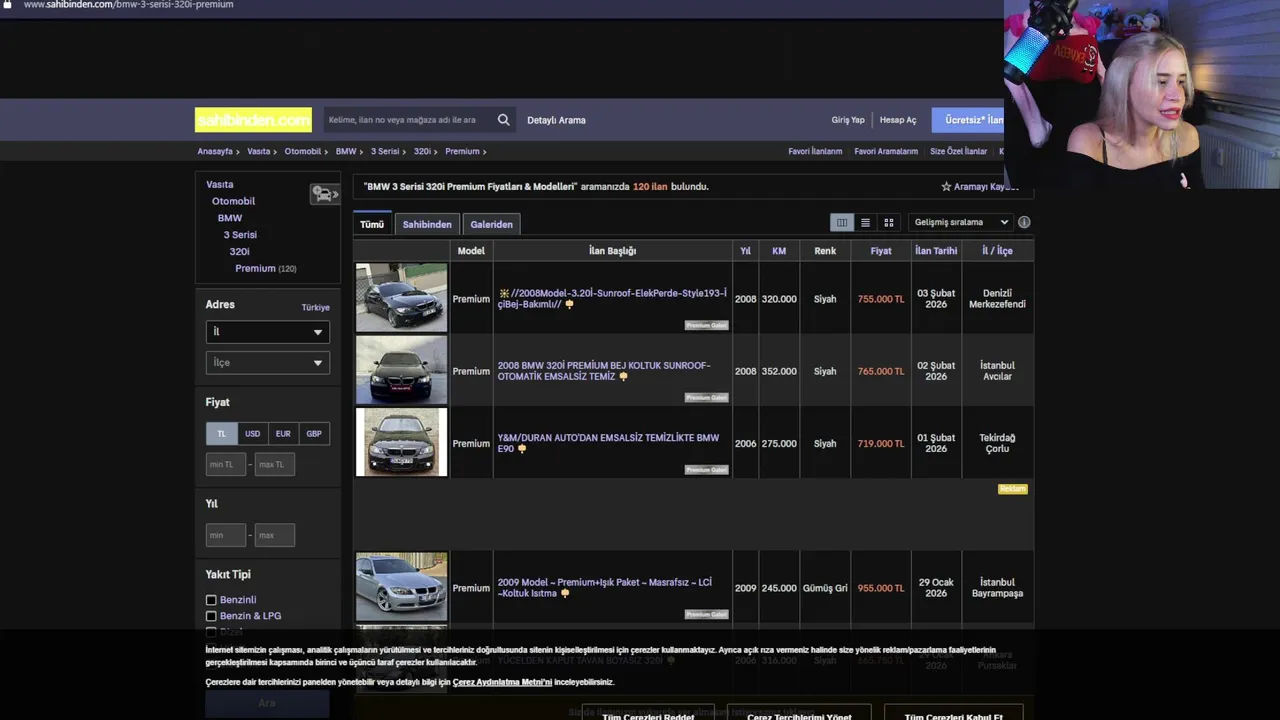
Task: Click the Ücretsiz İlan button
Action: click(x=968, y=120)
